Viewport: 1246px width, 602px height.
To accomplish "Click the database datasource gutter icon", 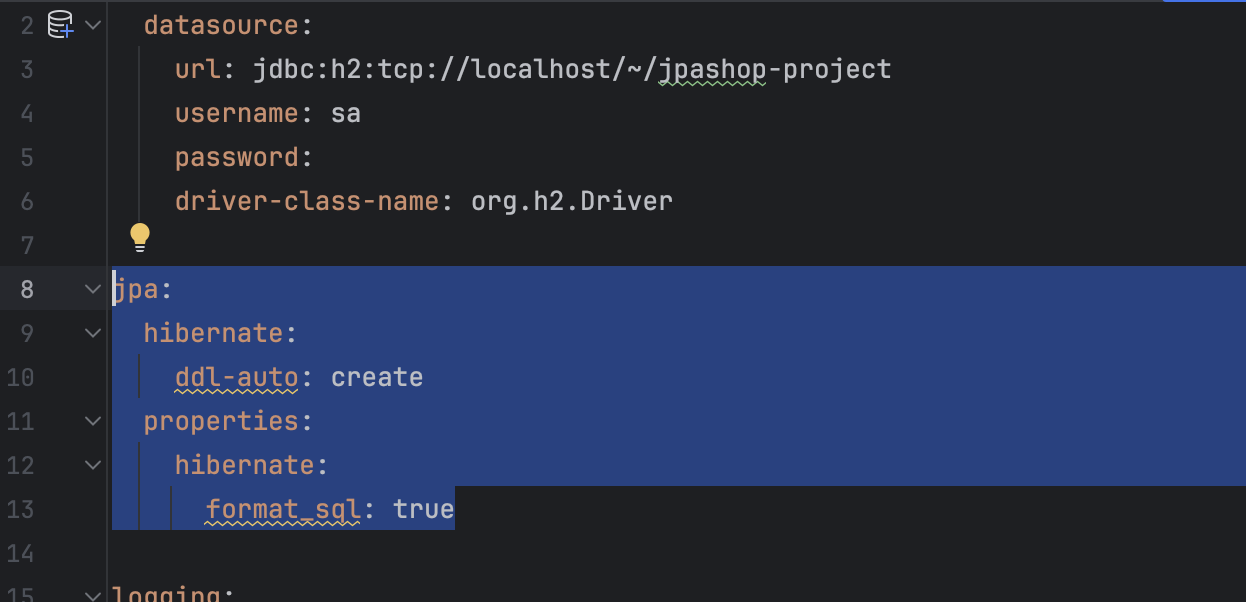I will [61, 24].
